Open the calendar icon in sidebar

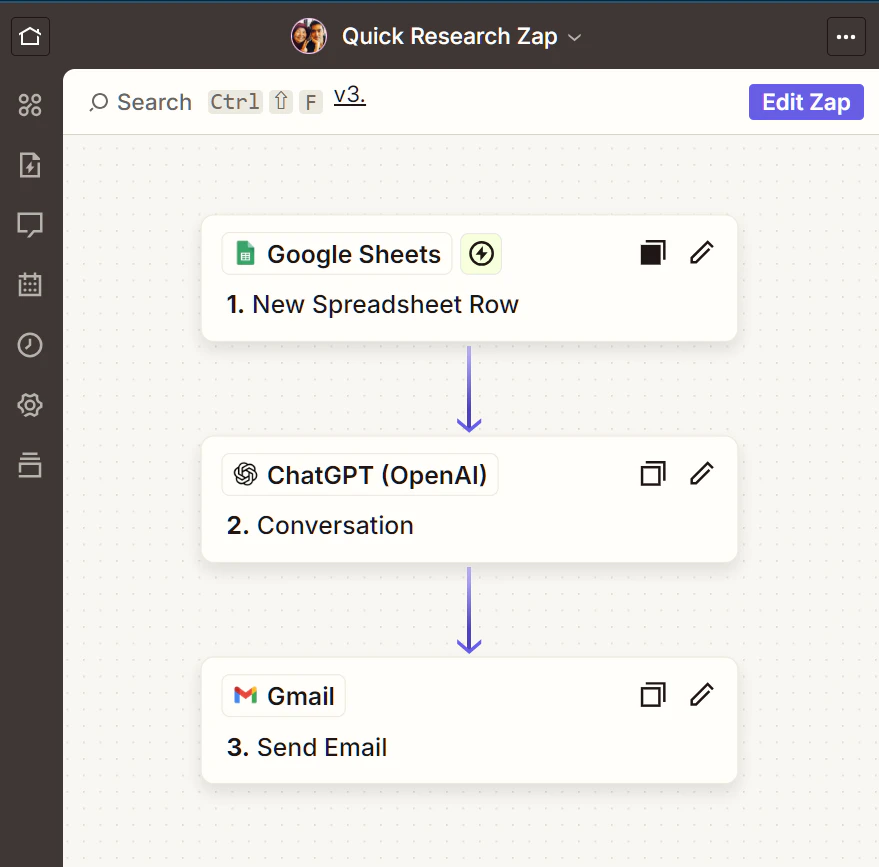coord(30,285)
